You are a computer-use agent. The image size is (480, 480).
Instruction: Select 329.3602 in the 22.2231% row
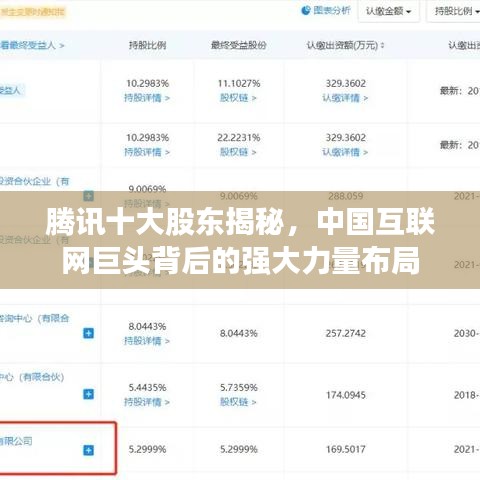tap(346, 138)
